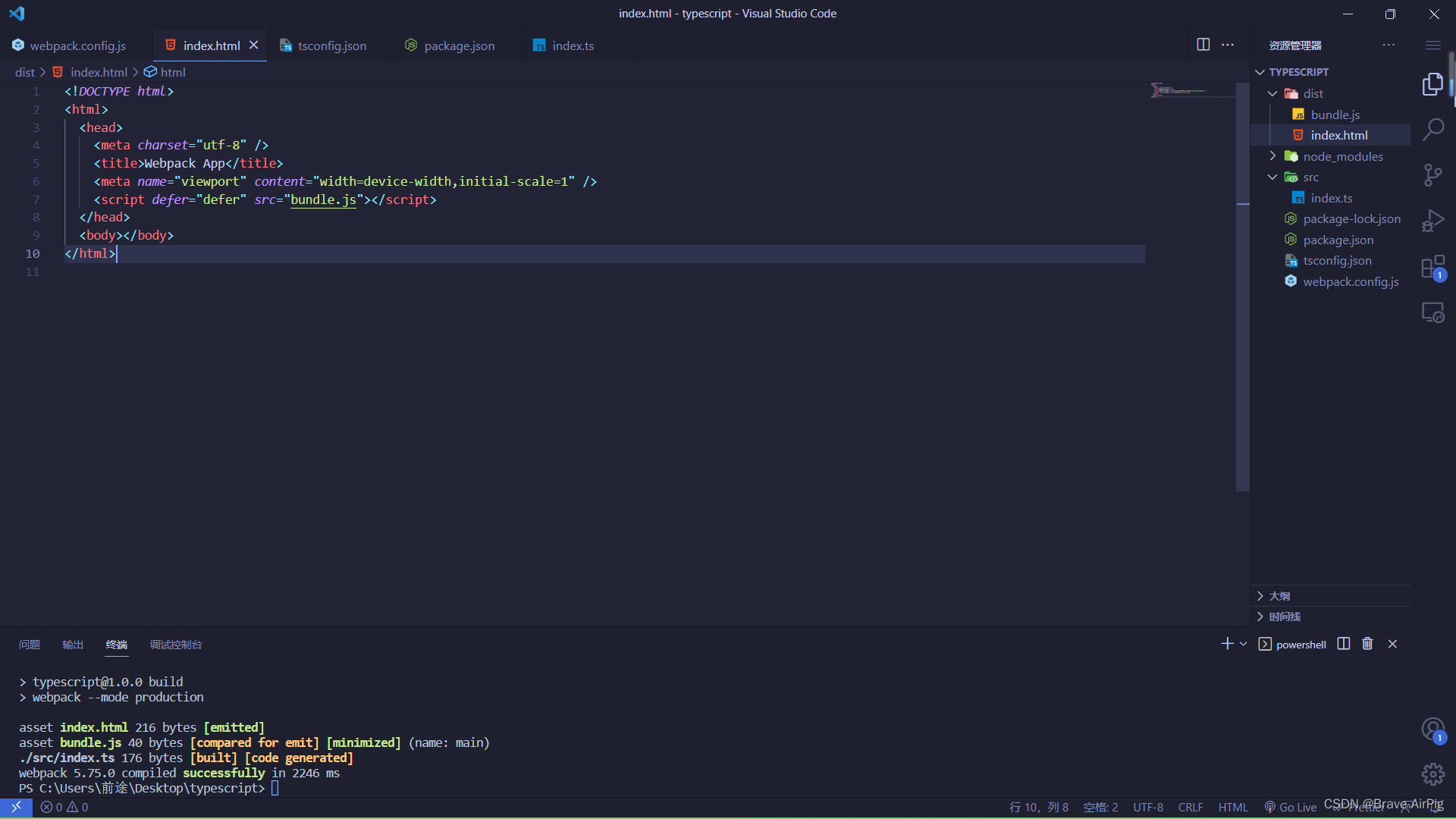Change the CRLF end-of-line setting
The height and width of the screenshot is (819, 1456).
click(x=1191, y=808)
